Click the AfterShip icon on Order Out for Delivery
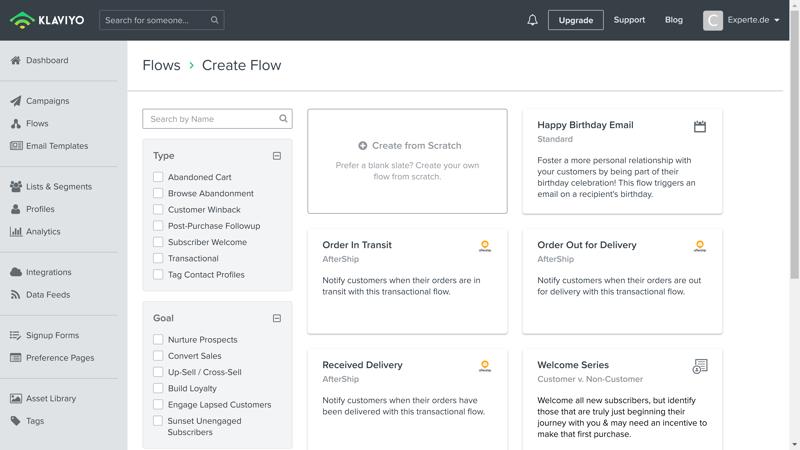 [700, 246]
